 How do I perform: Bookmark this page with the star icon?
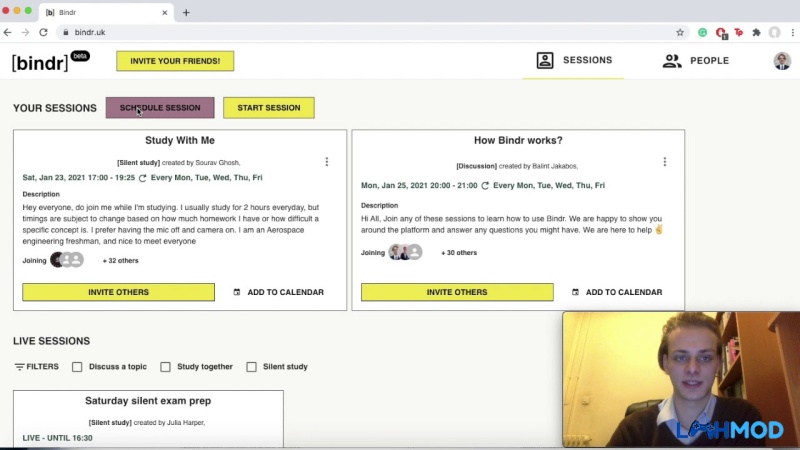coord(680,33)
